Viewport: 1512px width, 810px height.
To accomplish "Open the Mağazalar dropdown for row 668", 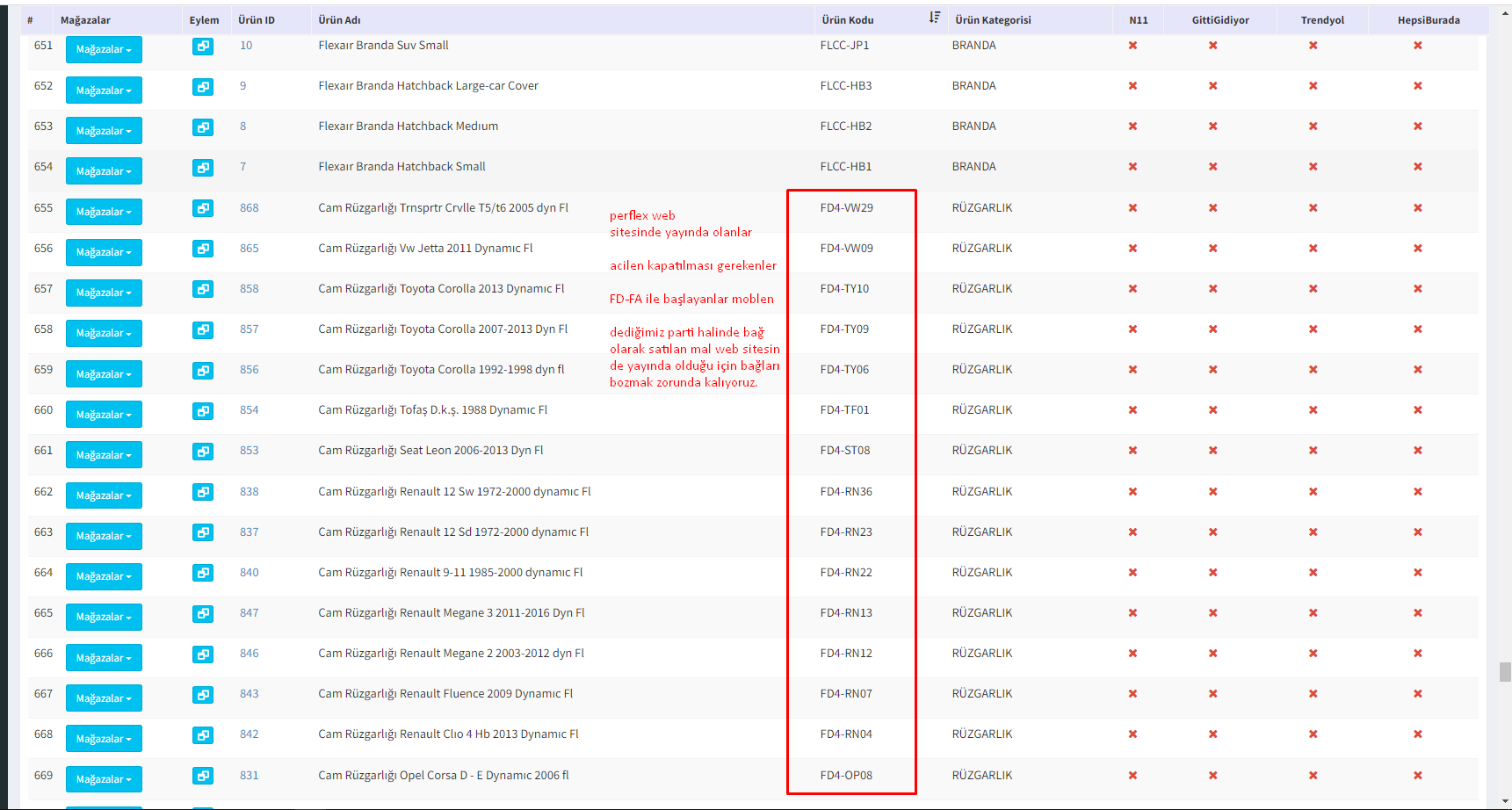I will pos(104,739).
